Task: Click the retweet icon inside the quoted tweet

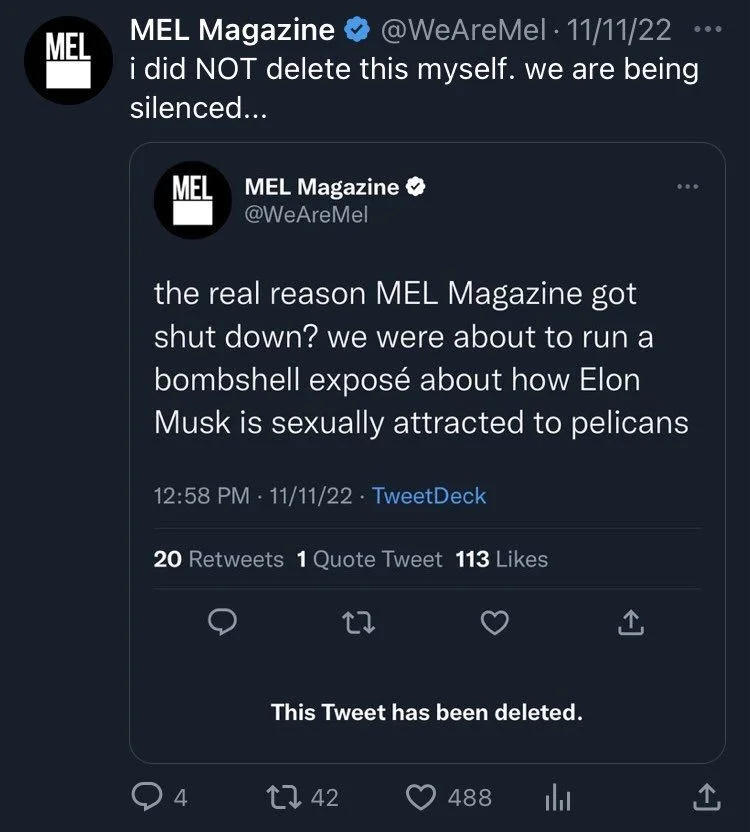Action: (360, 621)
